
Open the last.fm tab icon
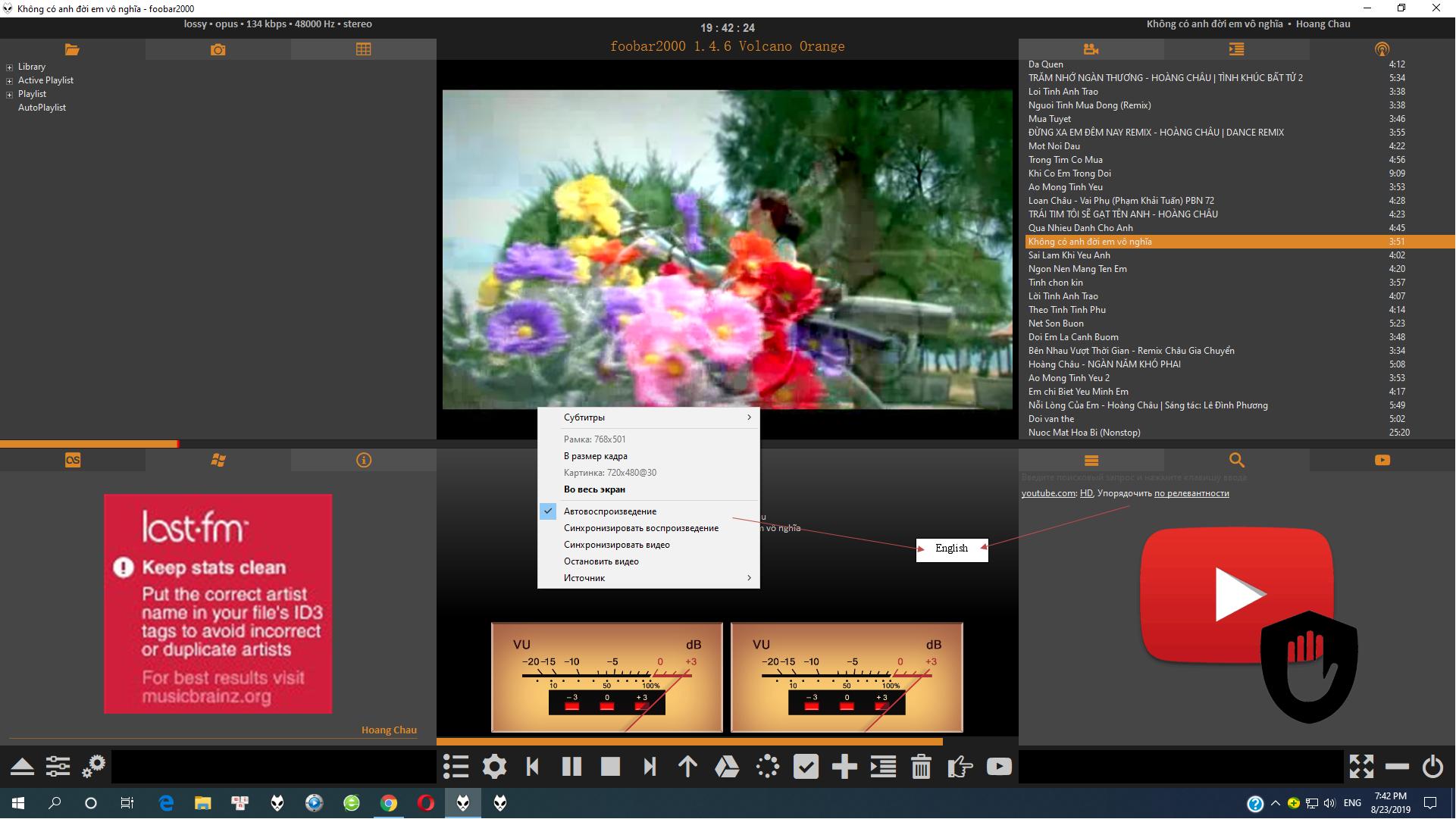(x=73, y=460)
